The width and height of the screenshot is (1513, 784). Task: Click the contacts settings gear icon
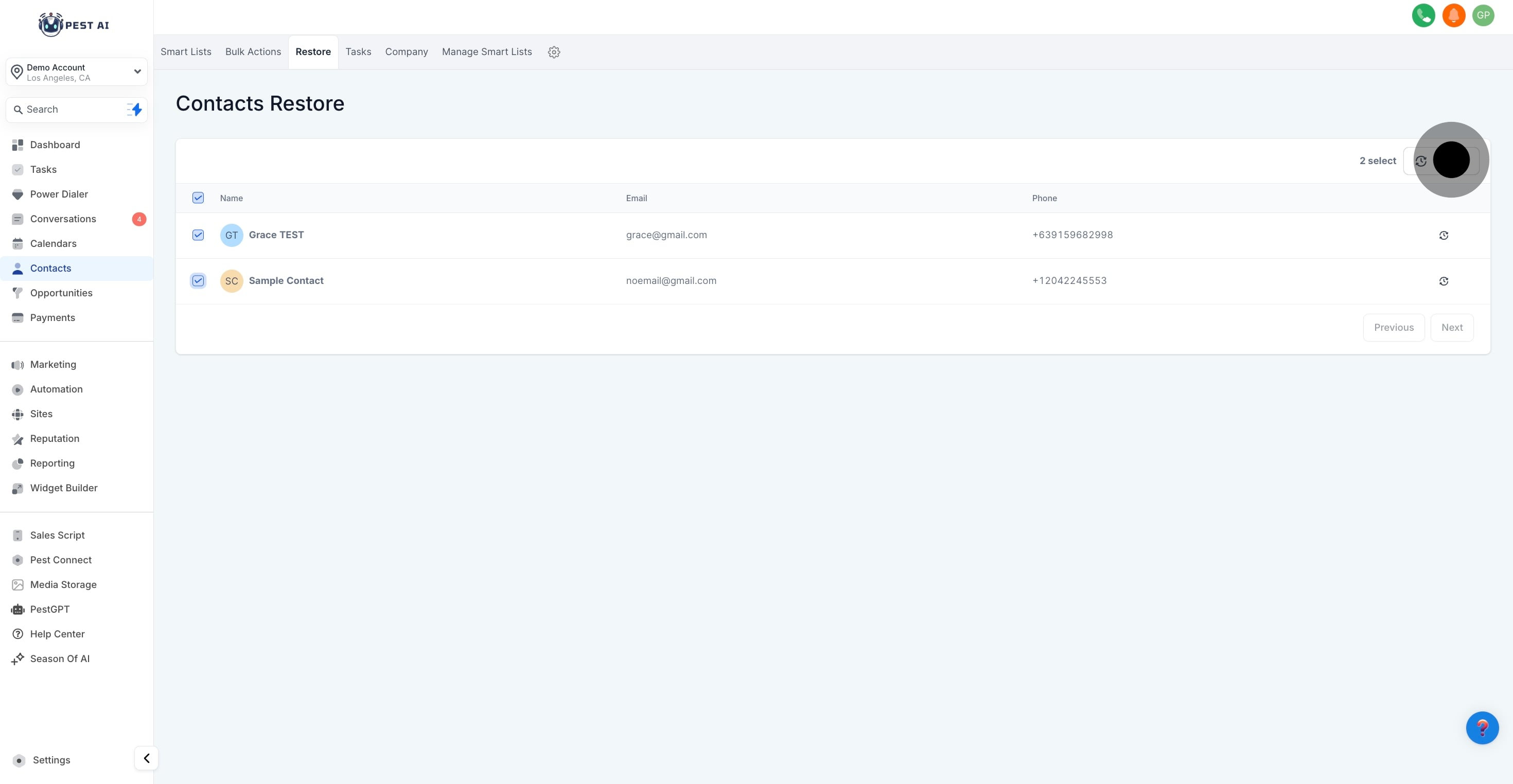click(x=554, y=52)
